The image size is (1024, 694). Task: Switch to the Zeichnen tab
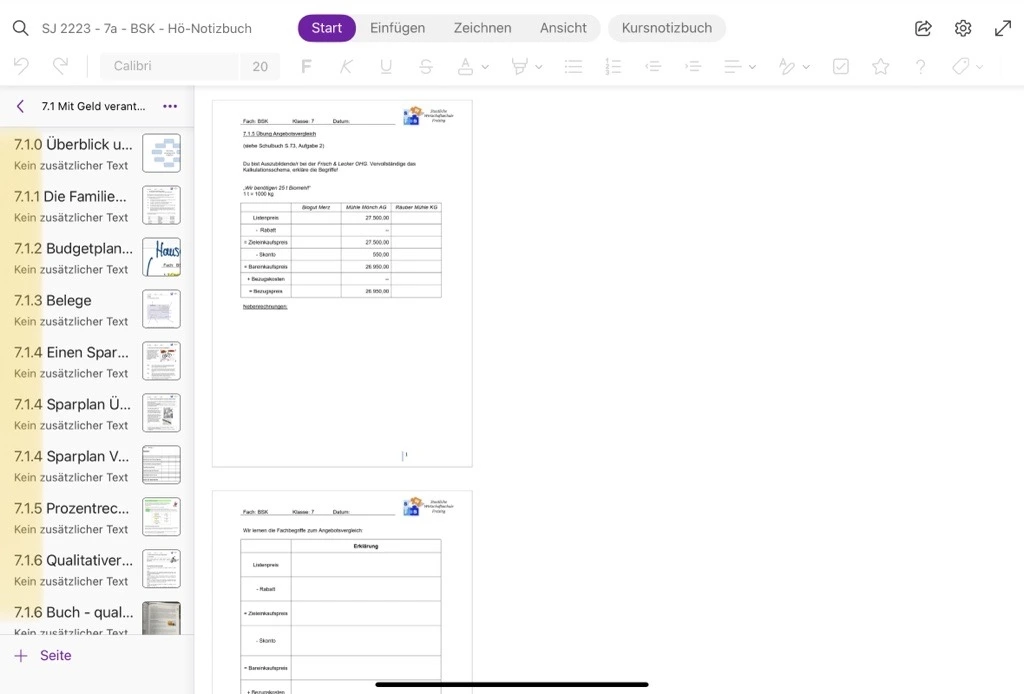pyautogui.click(x=482, y=28)
